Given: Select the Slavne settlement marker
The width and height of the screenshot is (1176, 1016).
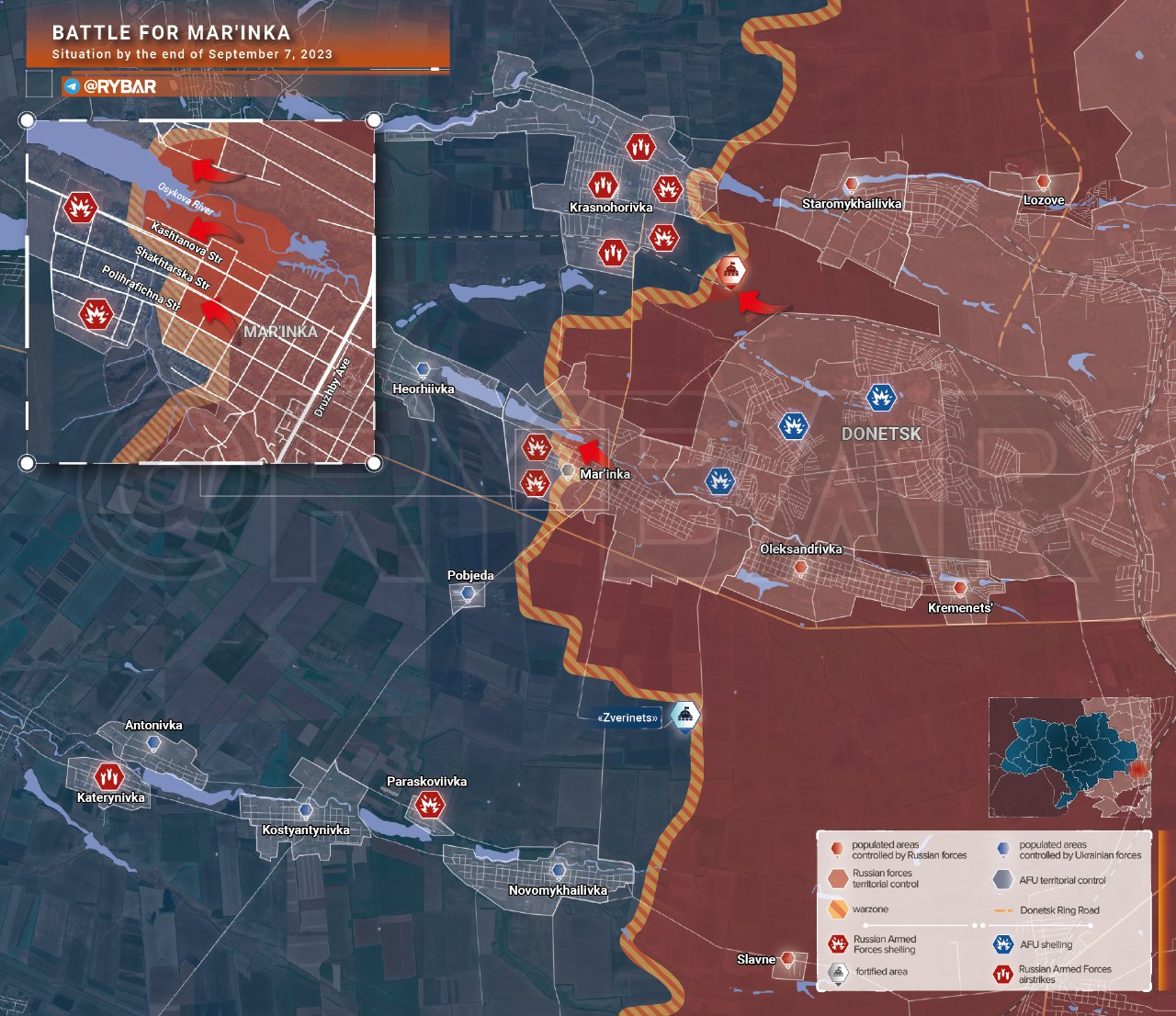Looking at the screenshot, I should (787, 959).
